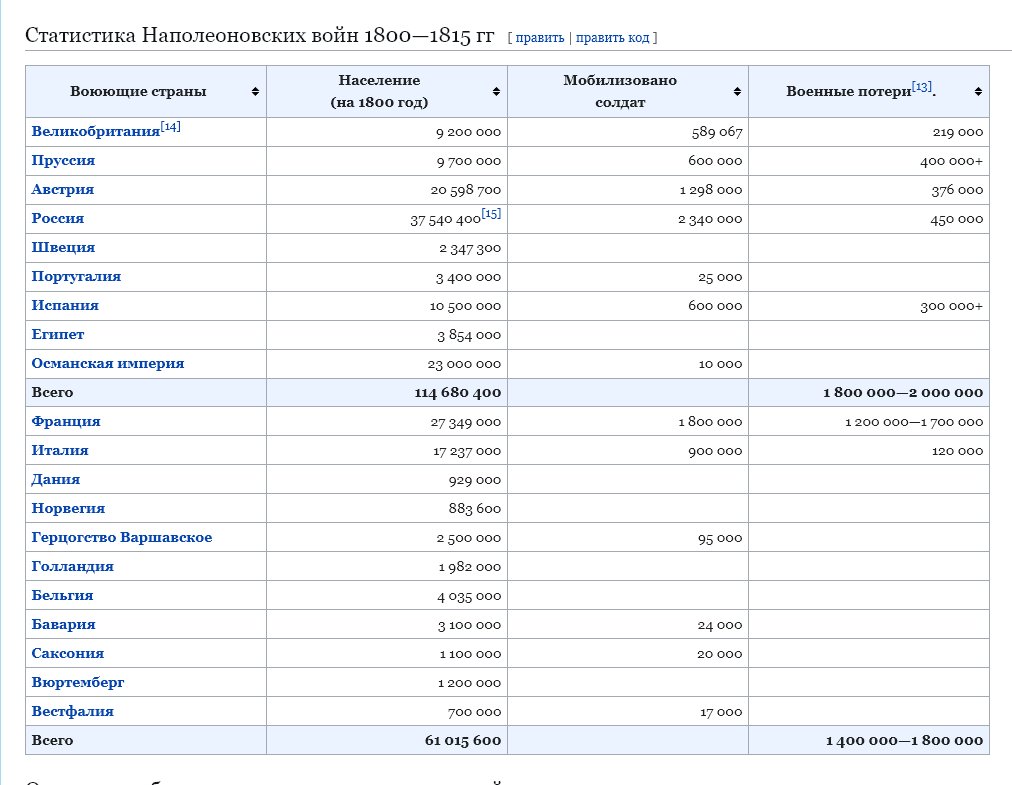1012x785 pixels.
Task: Click the Испания table link
Action: point(65,306)
